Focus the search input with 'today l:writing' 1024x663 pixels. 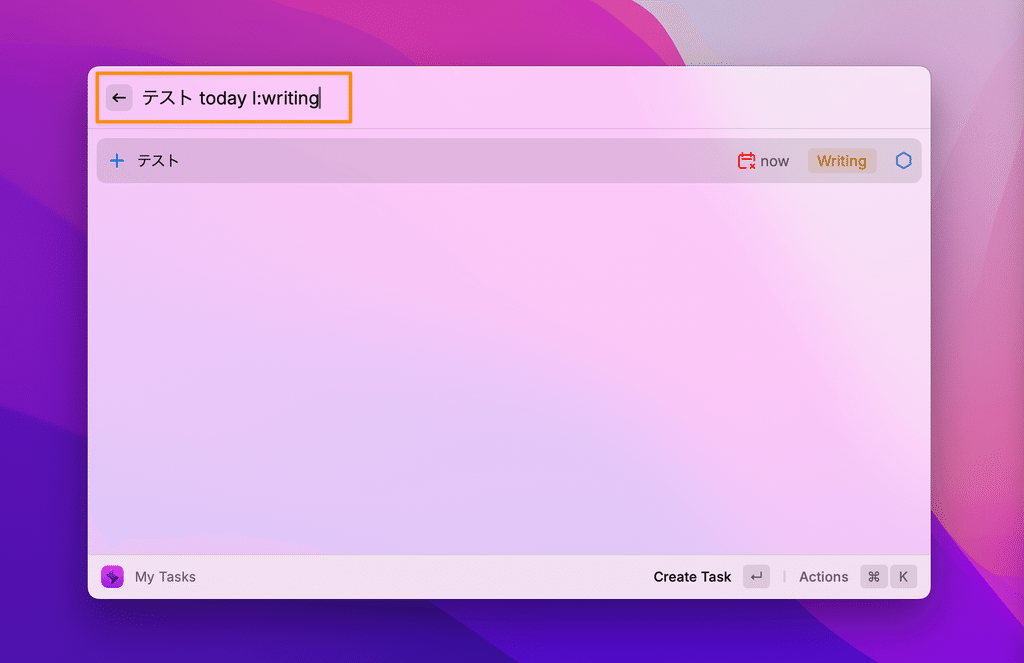click(x=231, y=98)
